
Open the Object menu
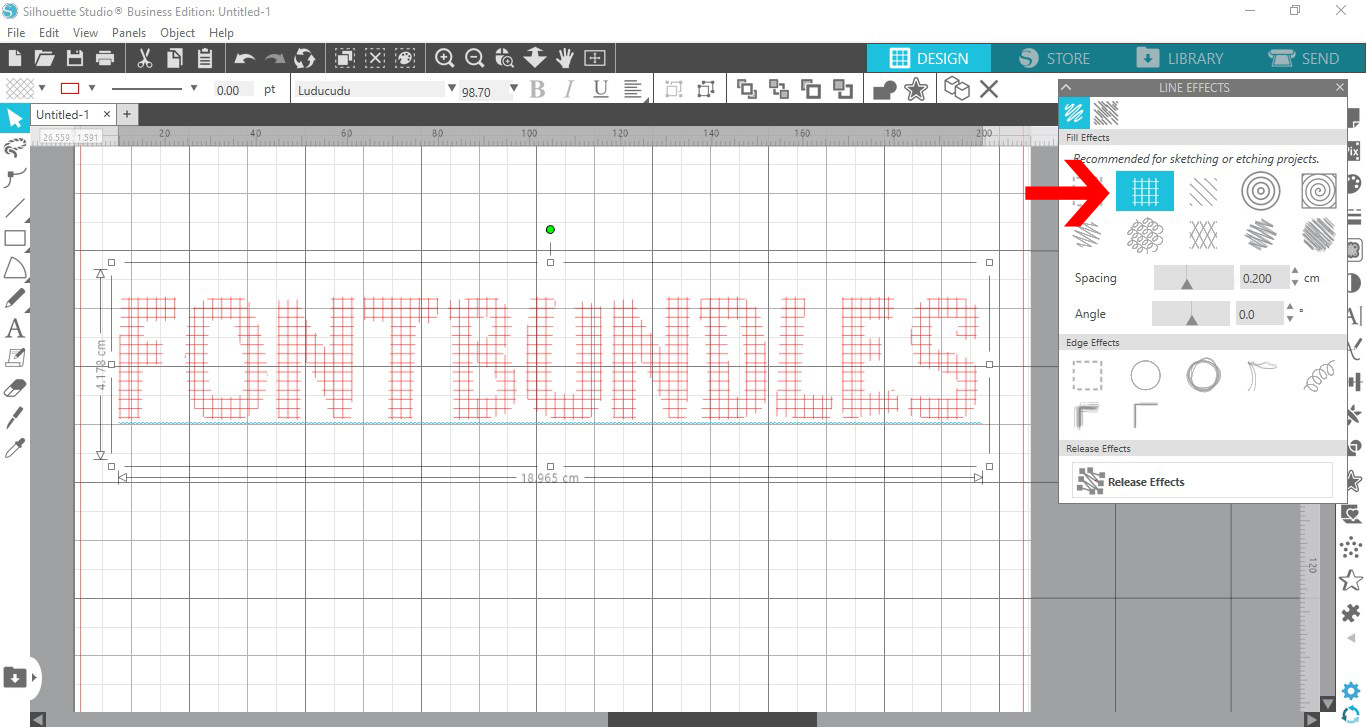178,33
